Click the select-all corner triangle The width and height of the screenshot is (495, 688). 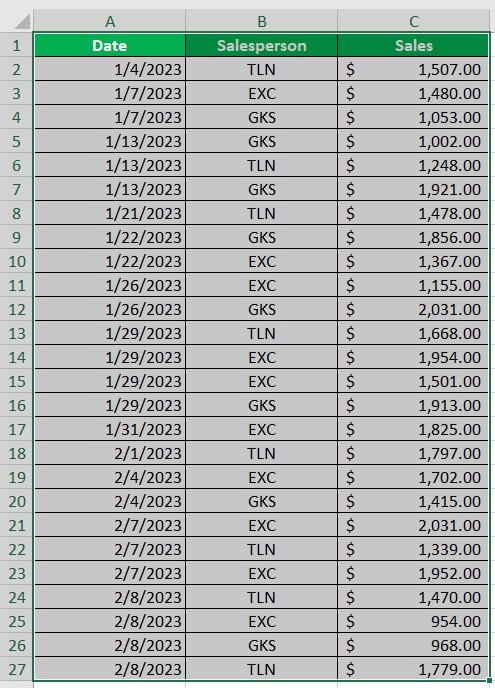(x=23, y=22)
